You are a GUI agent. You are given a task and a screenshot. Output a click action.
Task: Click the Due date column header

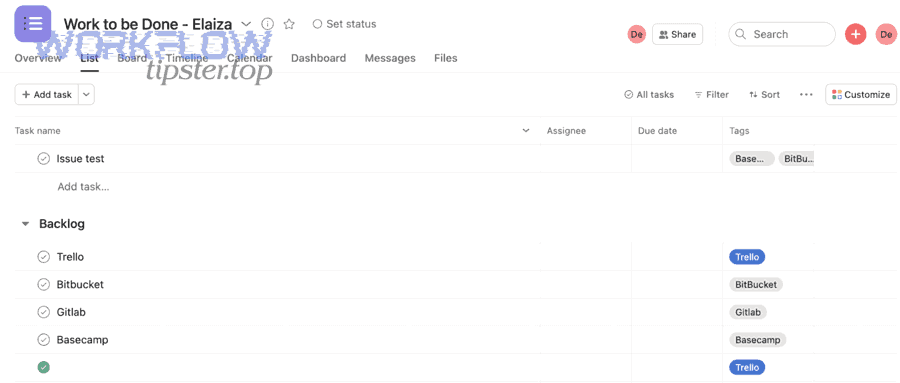(x=658, y=131)
